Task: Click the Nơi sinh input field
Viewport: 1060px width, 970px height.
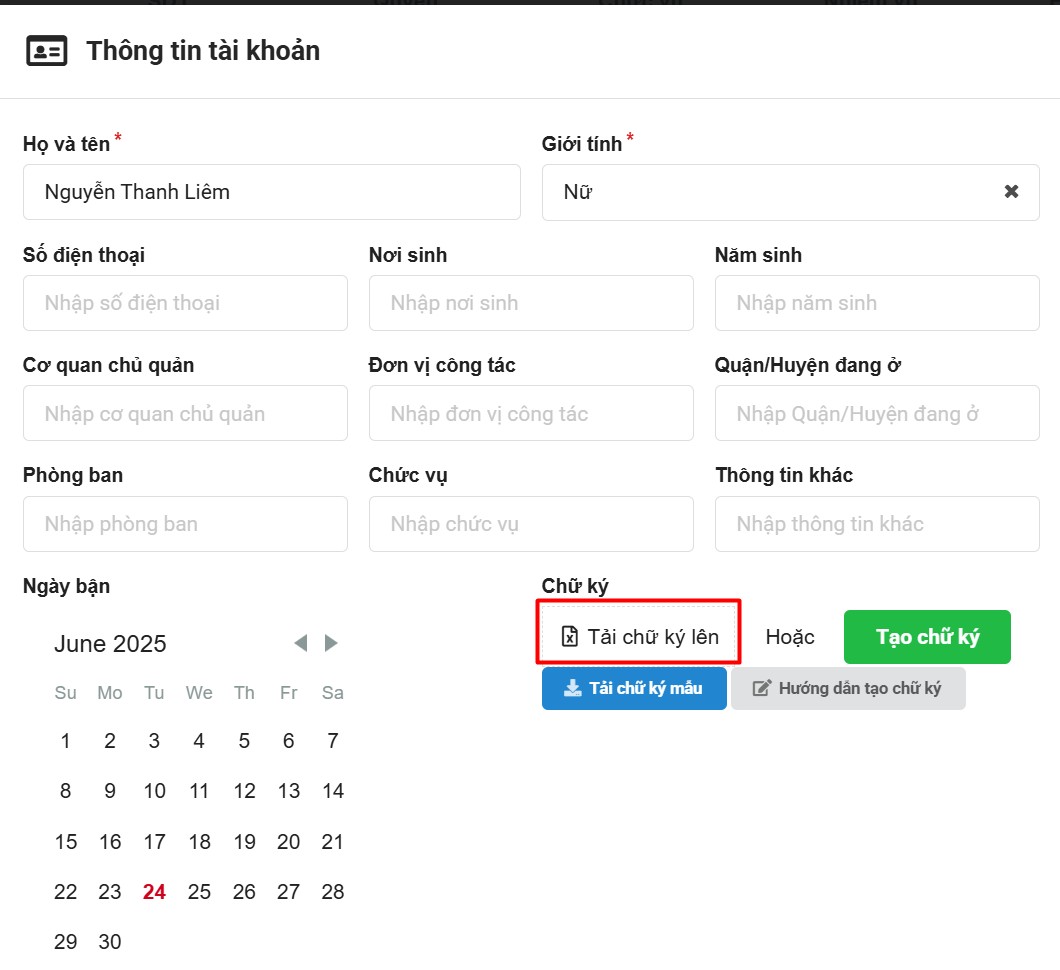Action: pyautogui.click(x=531, y=303)
